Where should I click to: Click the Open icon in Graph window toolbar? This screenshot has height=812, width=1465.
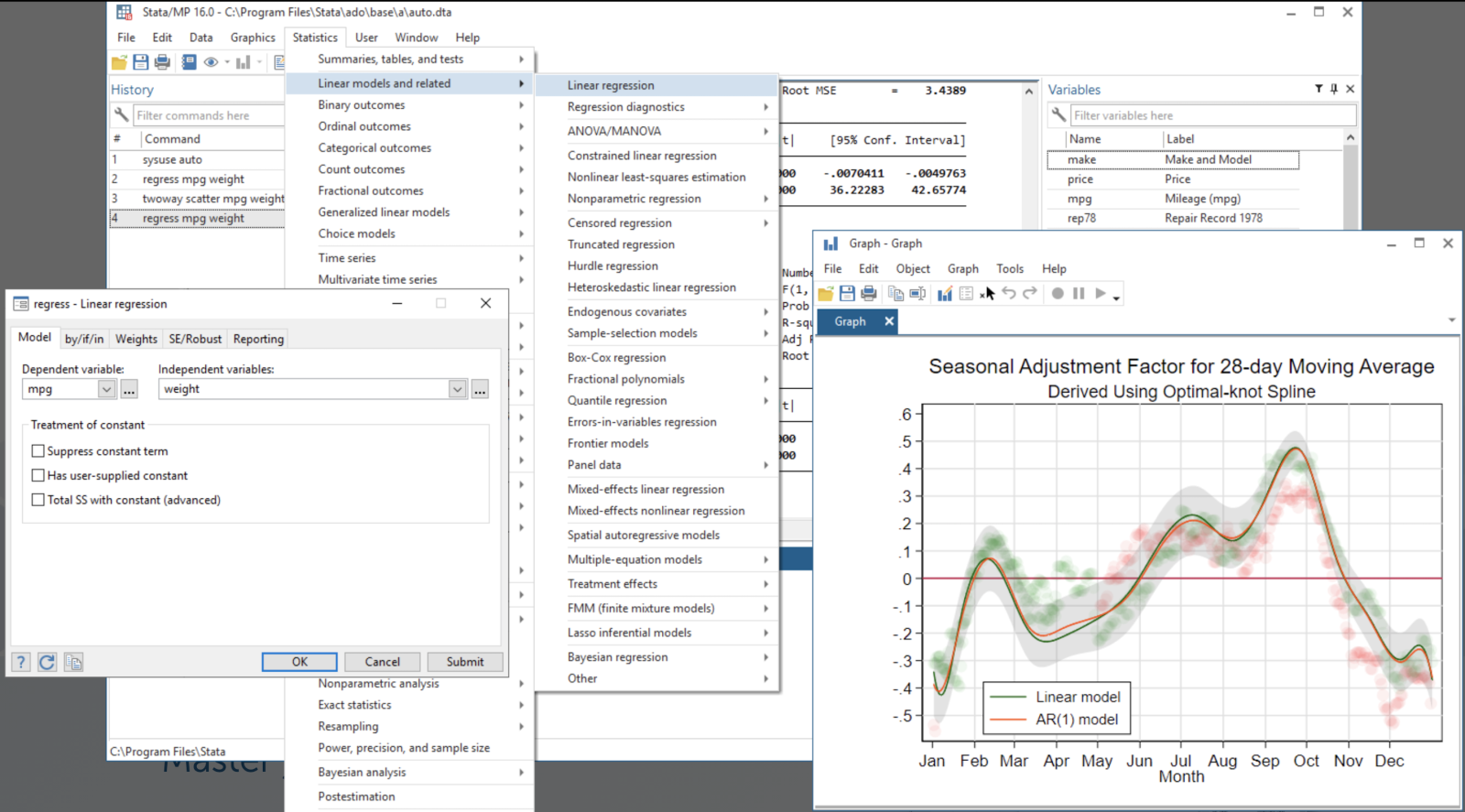[826, 294]
